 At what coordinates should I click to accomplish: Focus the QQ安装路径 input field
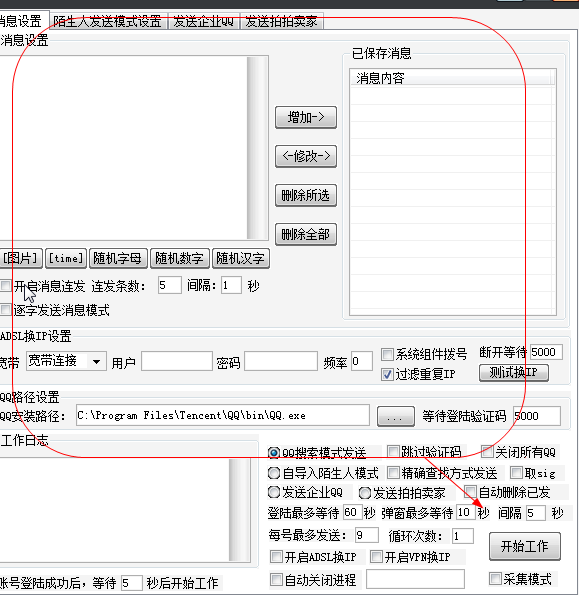pyautogui.click(x=223, y=416)
